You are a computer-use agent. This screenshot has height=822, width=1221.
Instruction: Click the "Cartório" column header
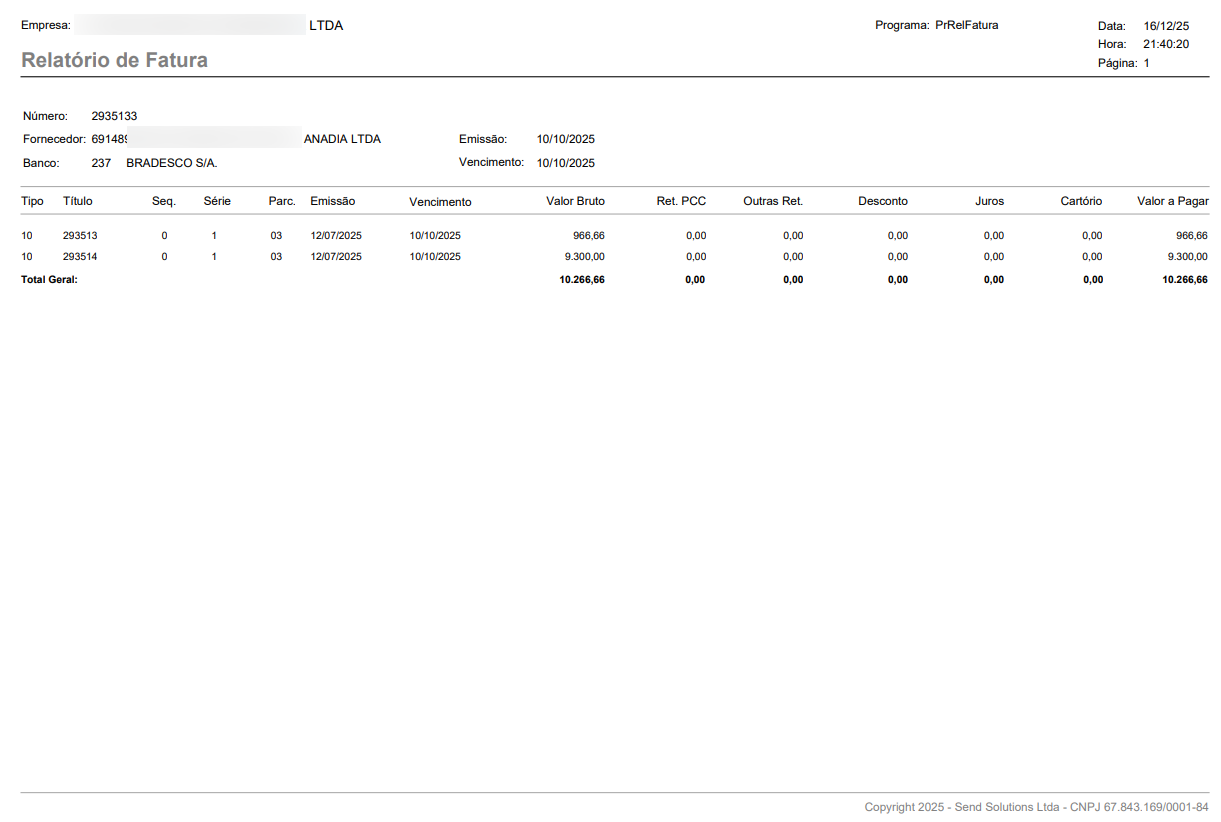1081,201
